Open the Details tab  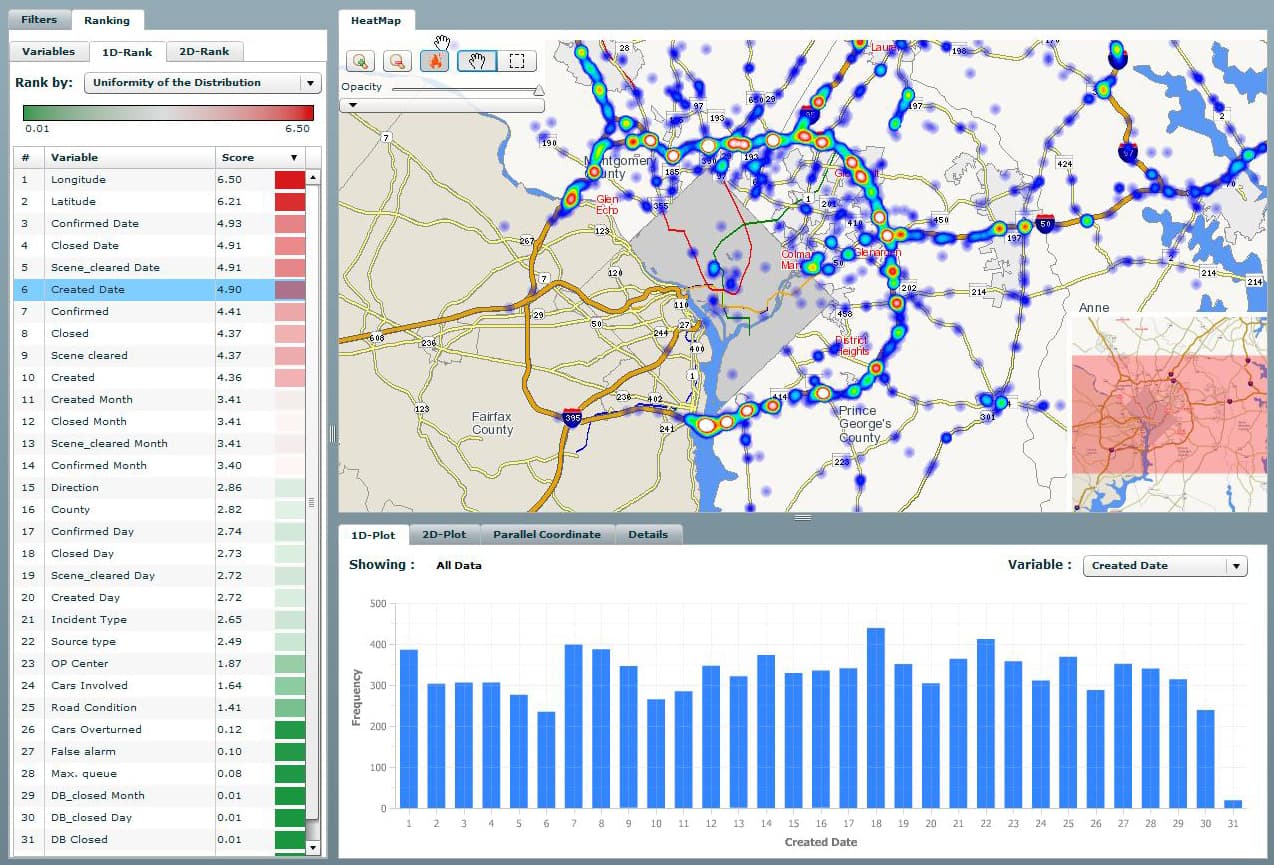click(x=648, y=535)
